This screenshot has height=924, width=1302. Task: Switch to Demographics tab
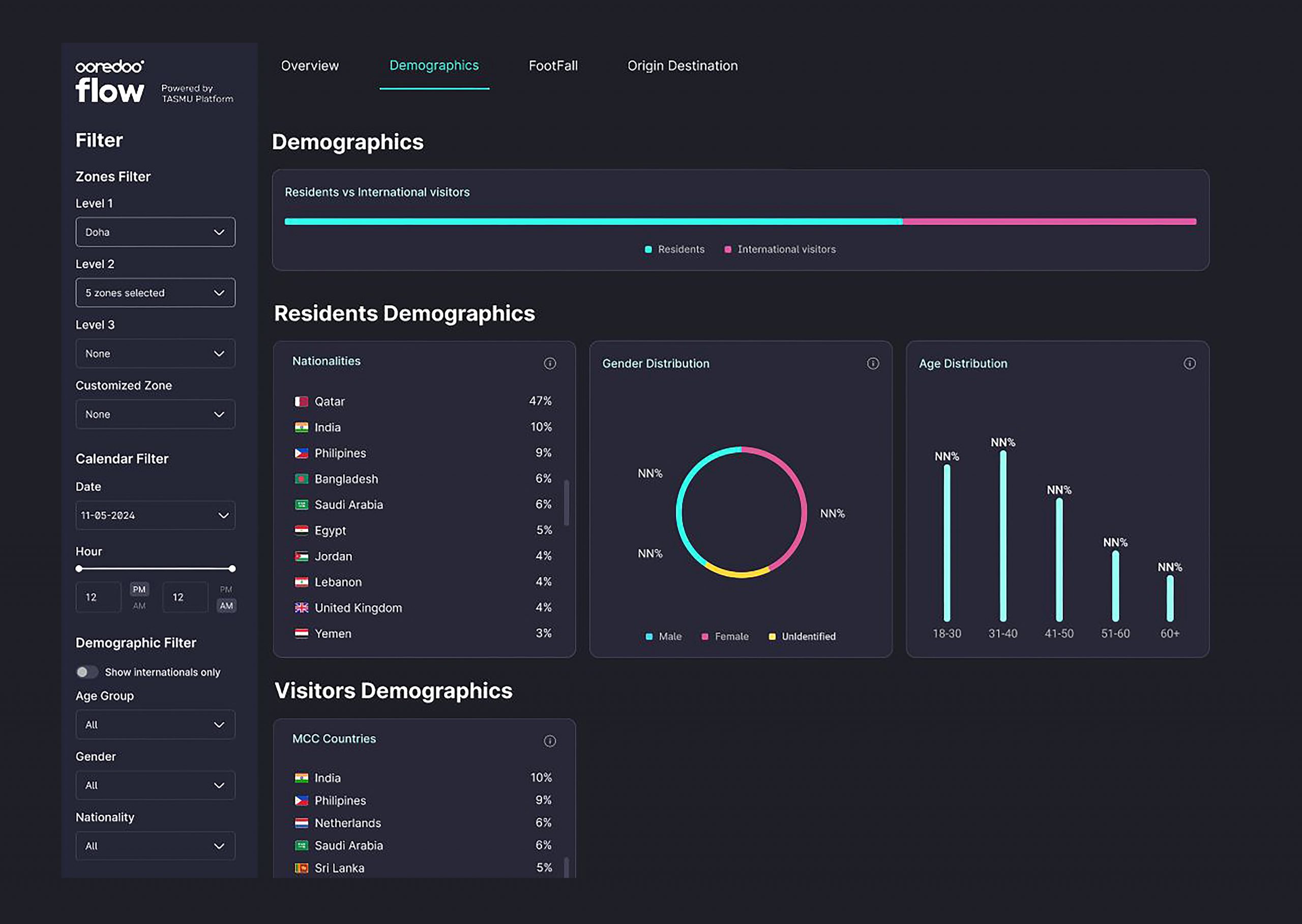point(434,66)
